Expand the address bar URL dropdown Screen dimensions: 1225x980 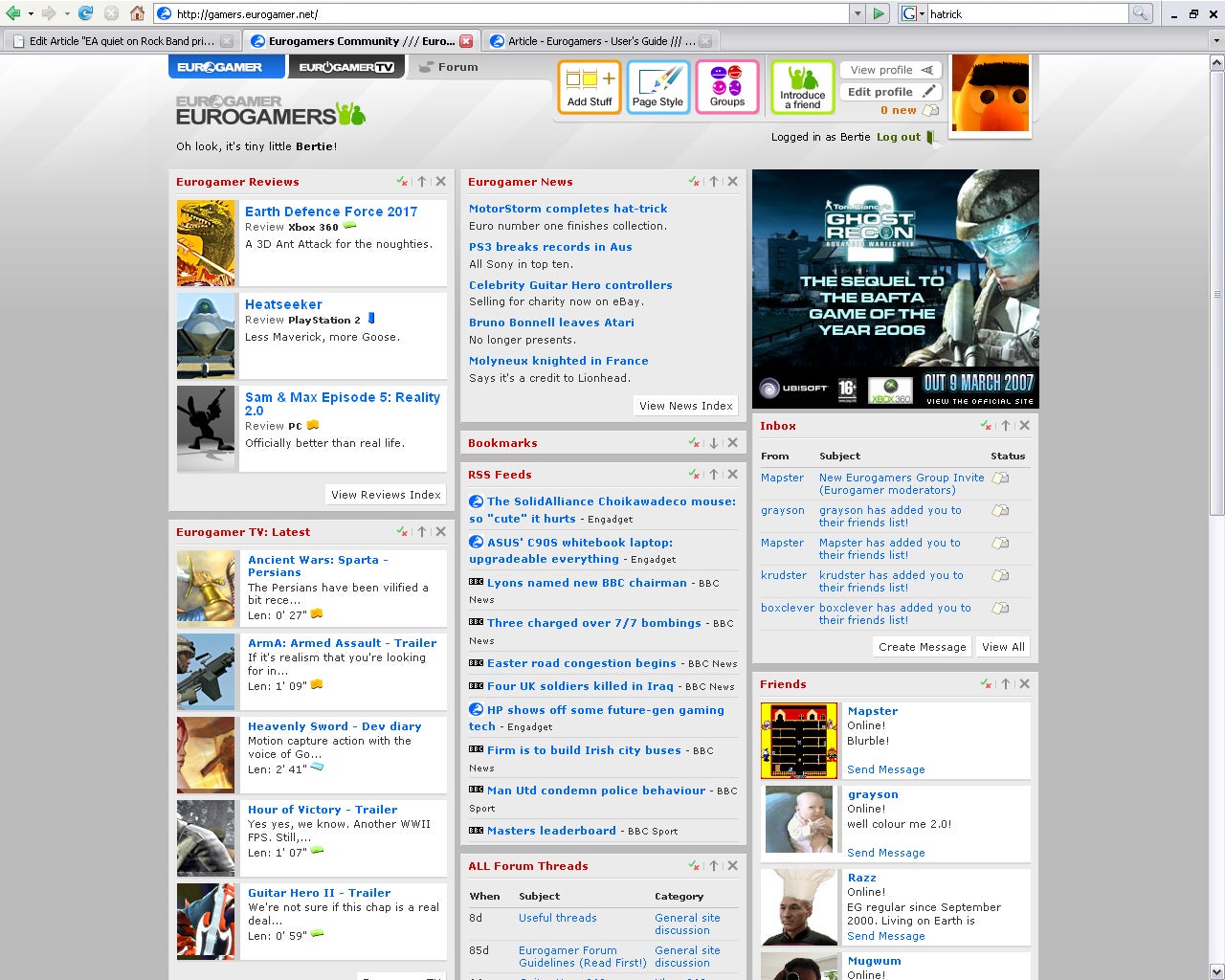(x=857, y=13)
